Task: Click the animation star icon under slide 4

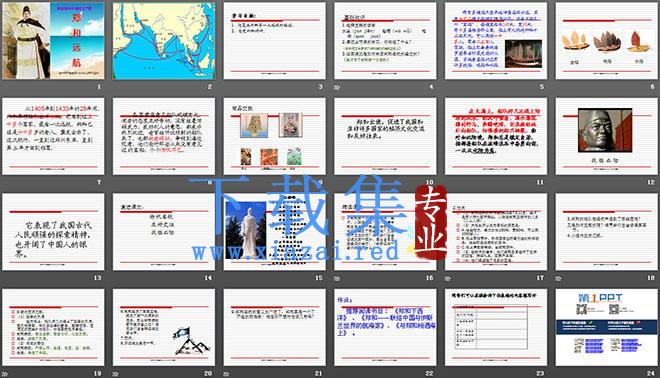Action: pyautogui.click(x=337, y=88)
